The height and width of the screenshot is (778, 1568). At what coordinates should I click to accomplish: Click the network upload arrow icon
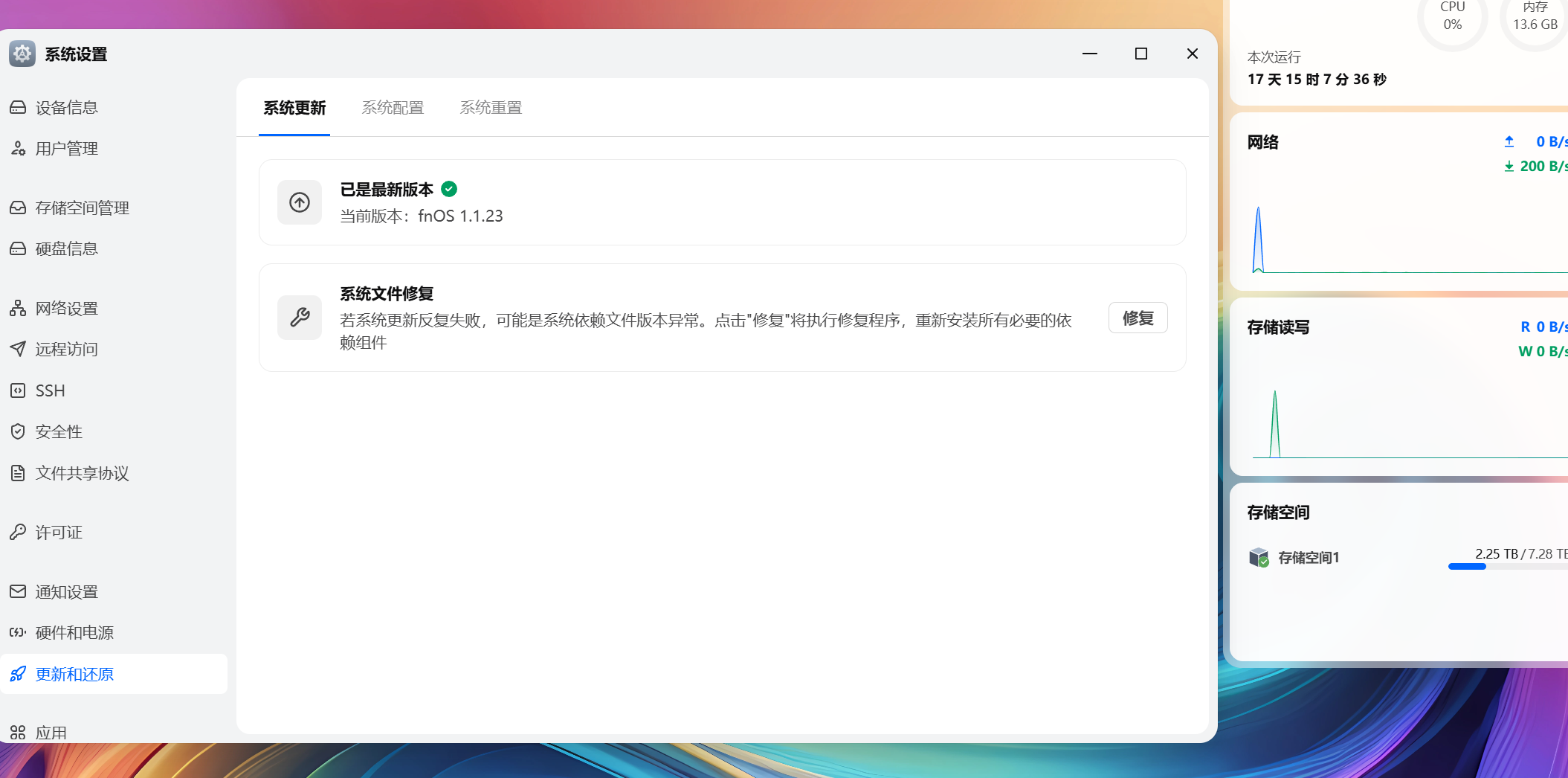pyautogui.click(x=1509, y=141)
